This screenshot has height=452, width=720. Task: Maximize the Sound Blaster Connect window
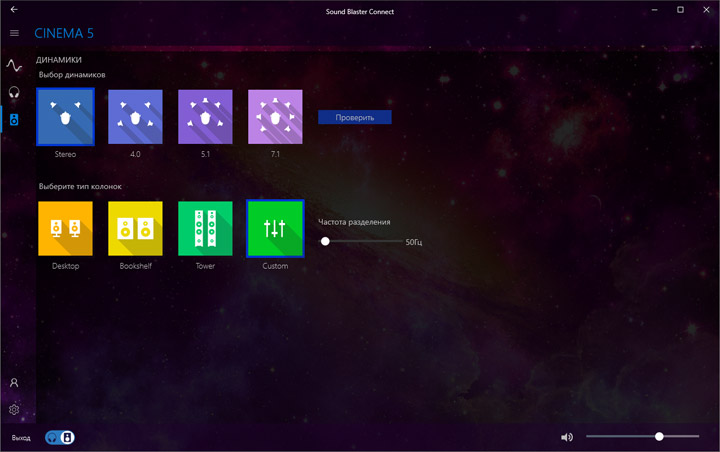tap(680, 9)
